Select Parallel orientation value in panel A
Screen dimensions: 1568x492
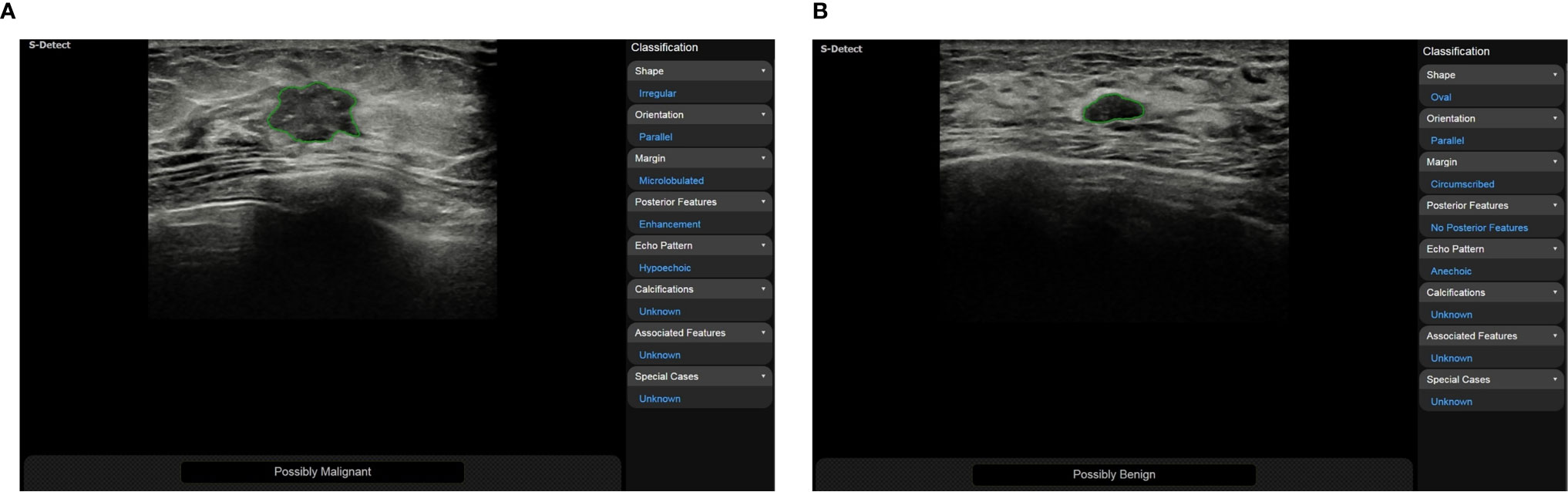click(655, 137)
